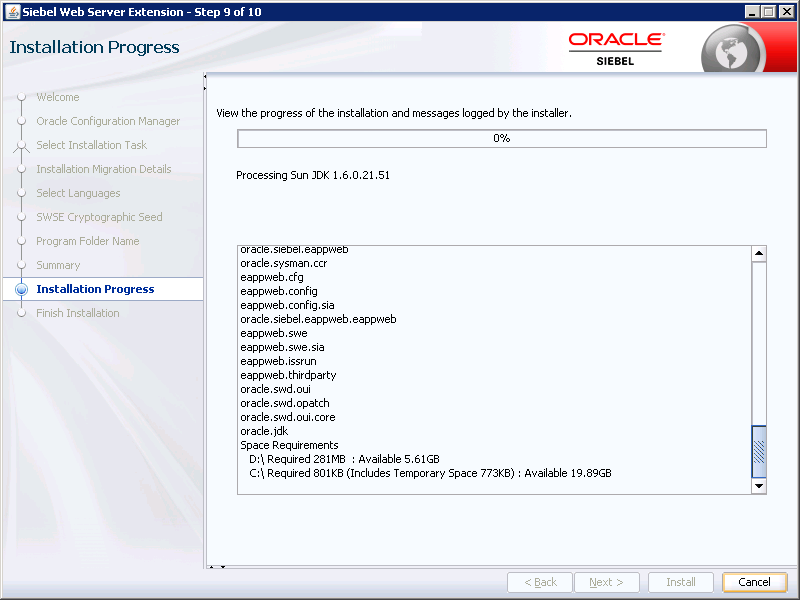The width and height of the screenshot is (800, 600).
Task: Click the bottom splitter arrows
Action: point(217,566)
